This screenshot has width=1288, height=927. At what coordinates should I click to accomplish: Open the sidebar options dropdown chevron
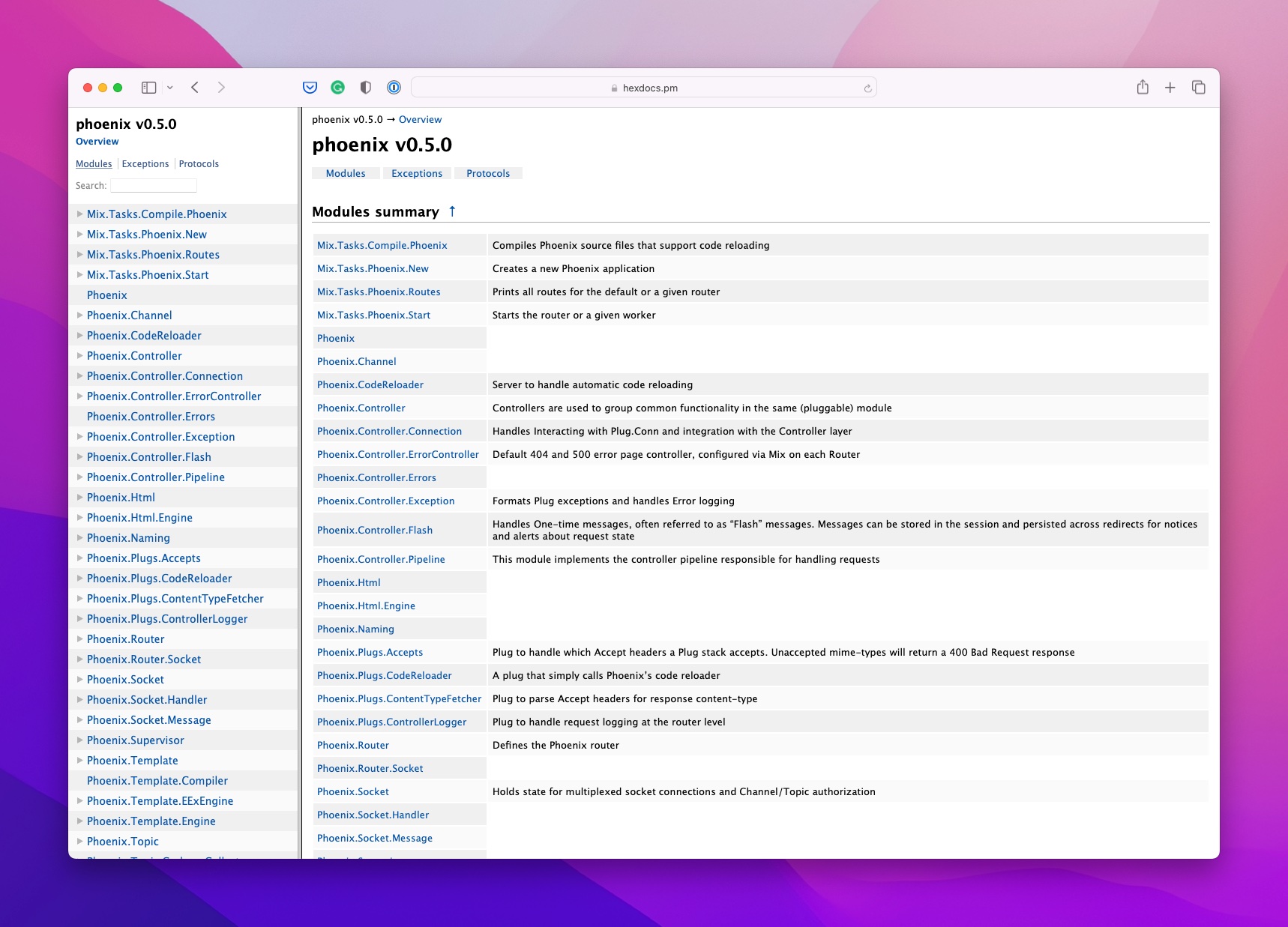170,88
